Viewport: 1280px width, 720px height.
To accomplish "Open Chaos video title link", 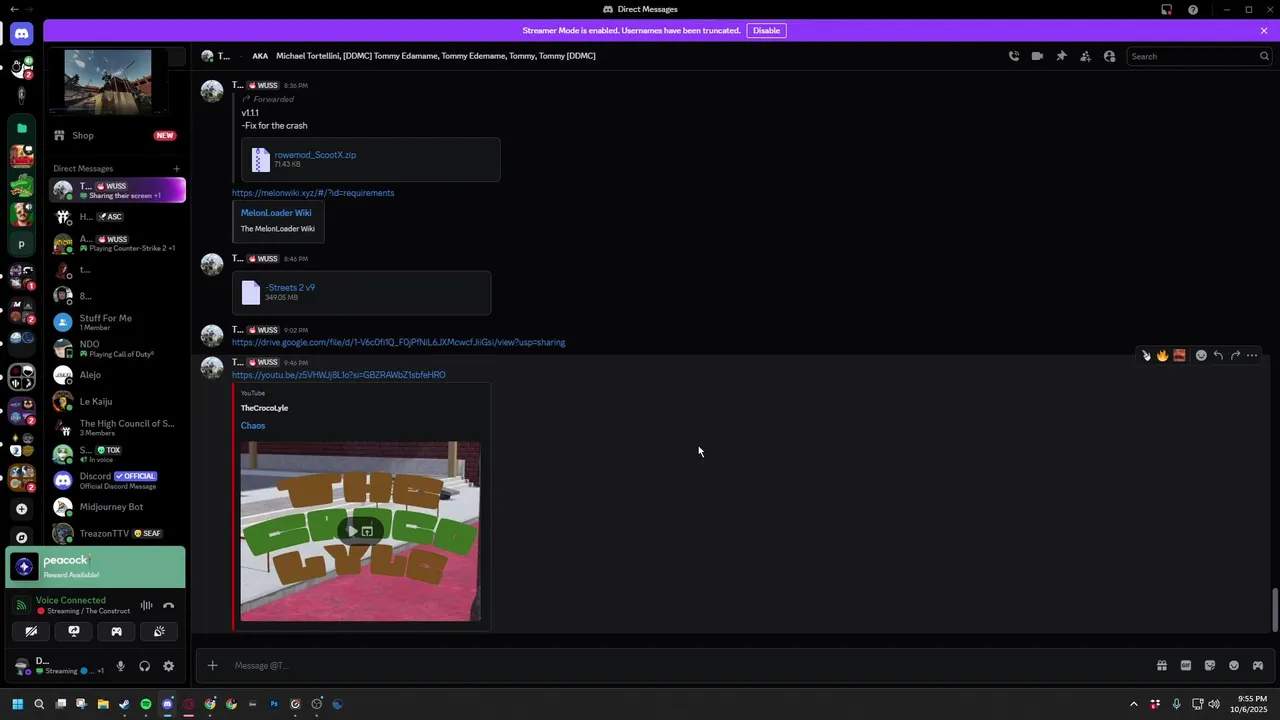I will [x=253, y=426].
